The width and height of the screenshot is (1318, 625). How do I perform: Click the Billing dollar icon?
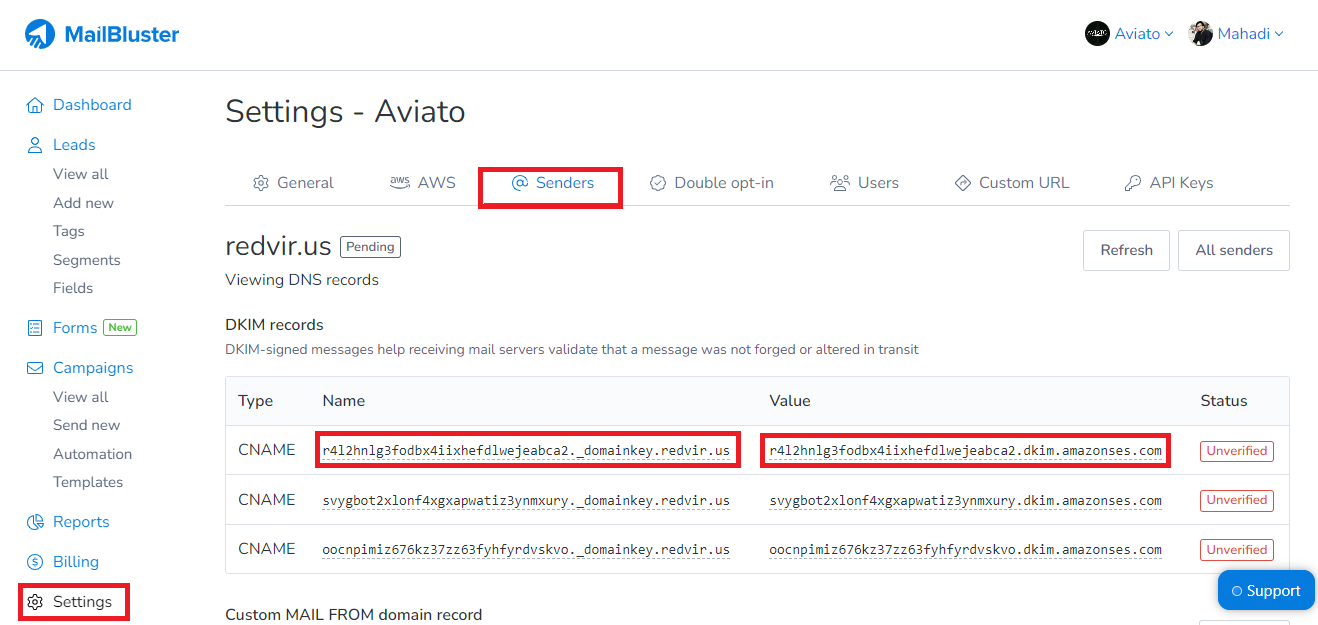pos(35,562)
